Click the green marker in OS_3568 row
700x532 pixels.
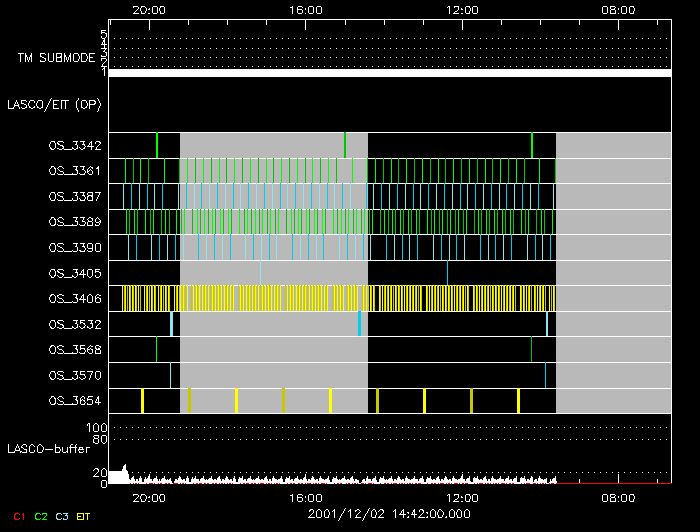[156, 348]
